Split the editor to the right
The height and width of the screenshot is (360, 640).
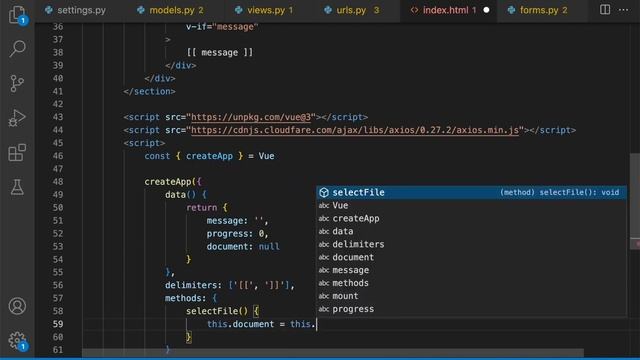tap(605, 10)
